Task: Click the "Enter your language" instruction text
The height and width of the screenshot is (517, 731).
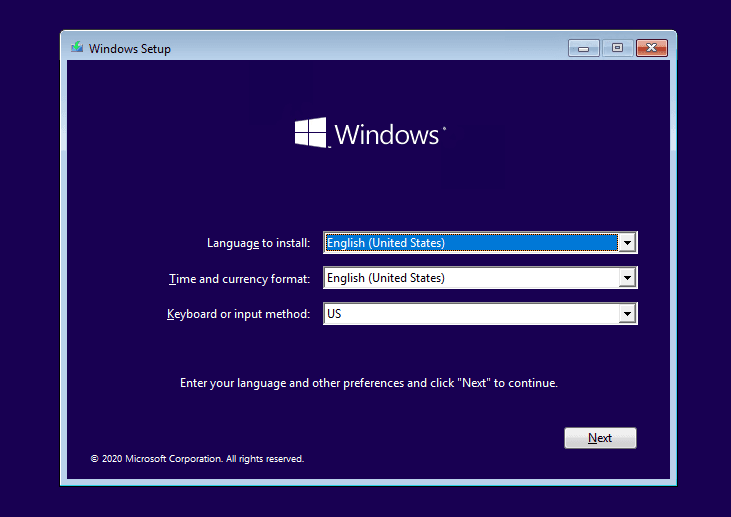Action: pos(368,383)
